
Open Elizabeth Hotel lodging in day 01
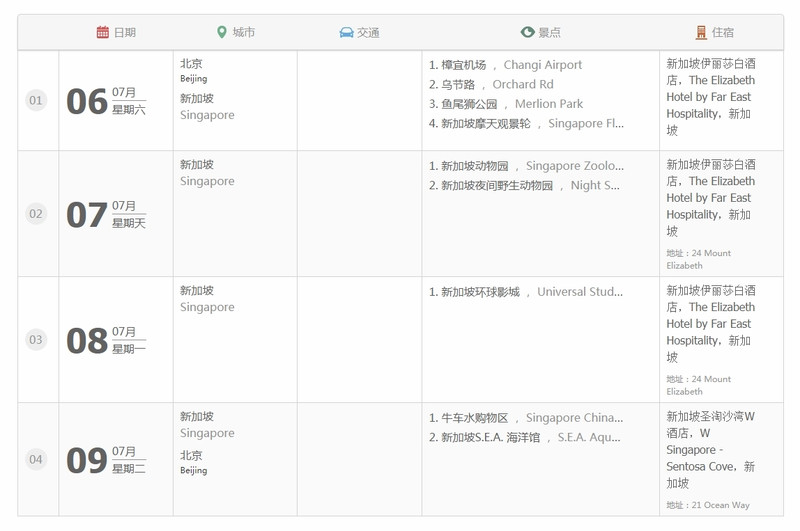point(711,97)
